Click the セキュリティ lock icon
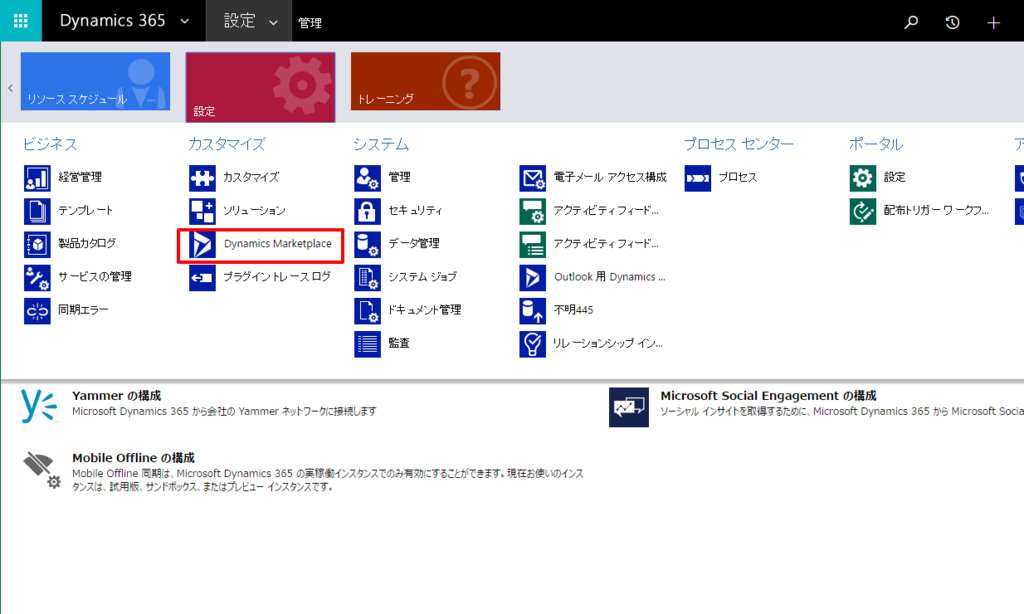The height and width of the screenshot is (614, 1024). click(368, 211)
